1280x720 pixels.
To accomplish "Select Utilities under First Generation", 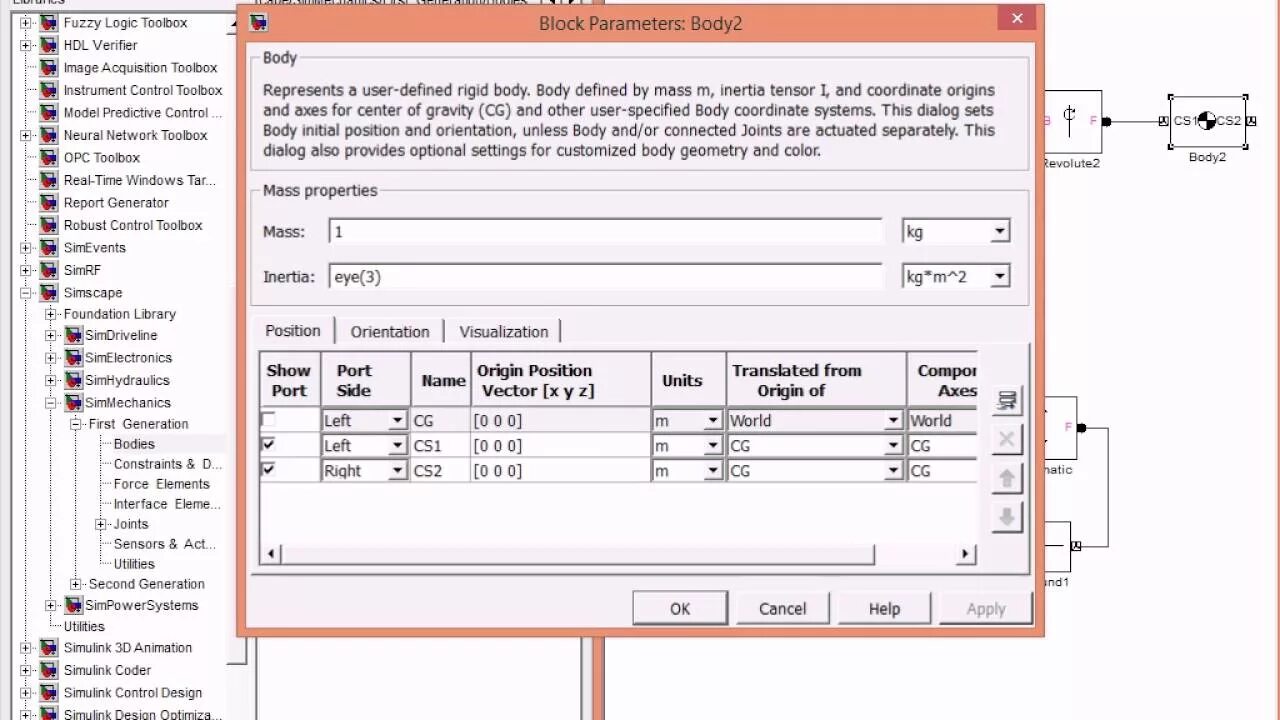I will tap(134, 564).
